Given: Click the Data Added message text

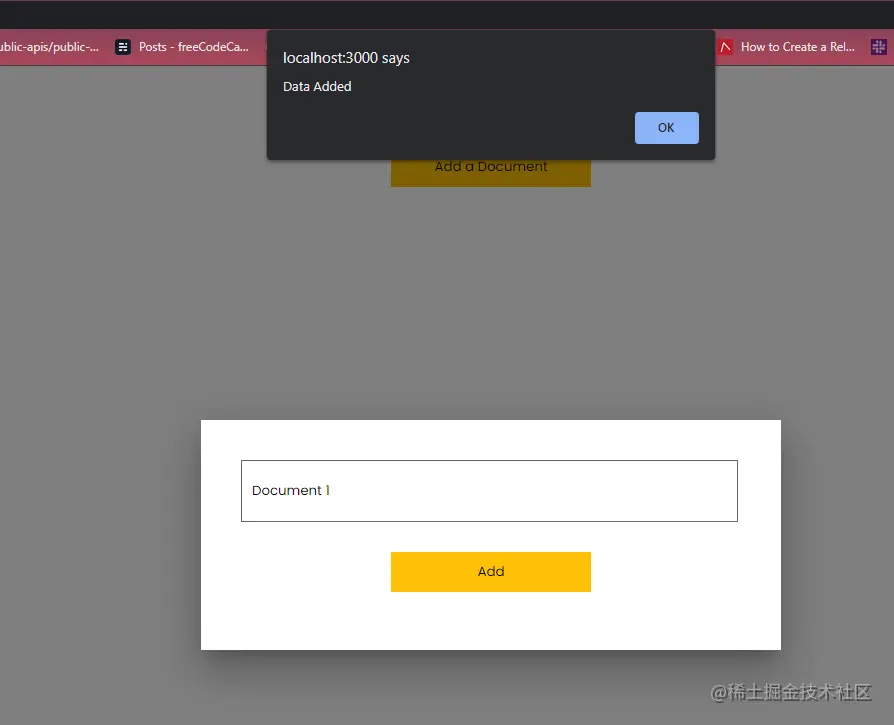Looking at the screenshot, I should pyautogui.click(x=317, y=87).
